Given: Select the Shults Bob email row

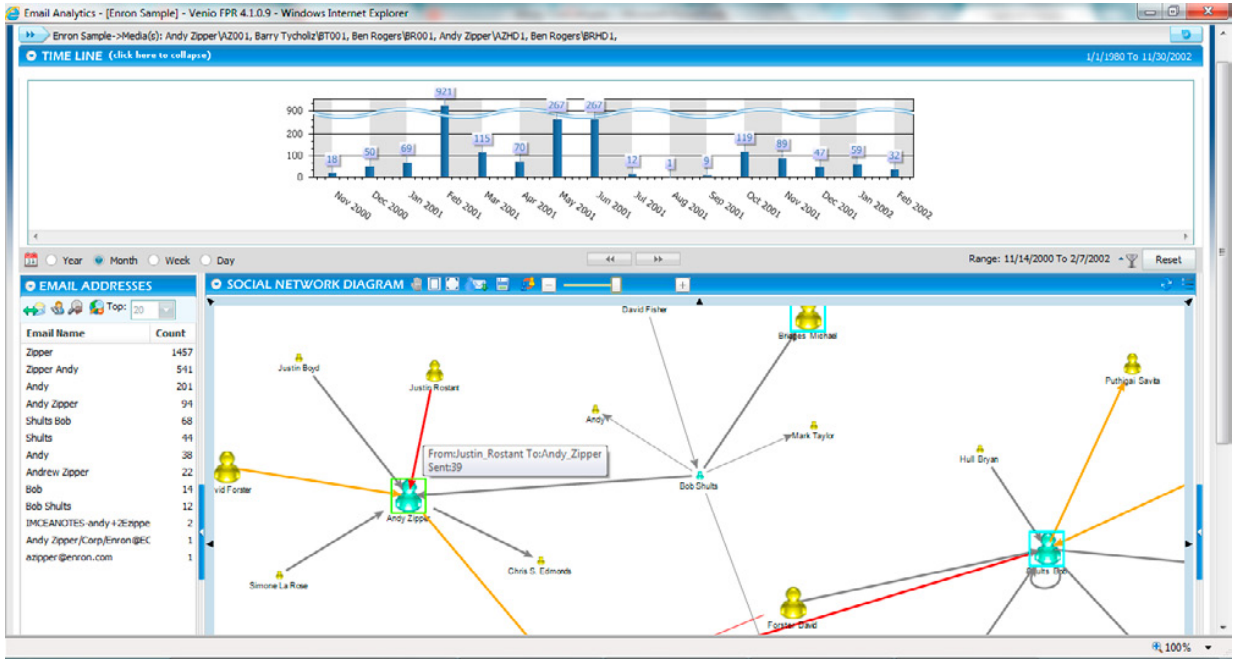Looking at the screenshot, I should (x=109, y=421).
